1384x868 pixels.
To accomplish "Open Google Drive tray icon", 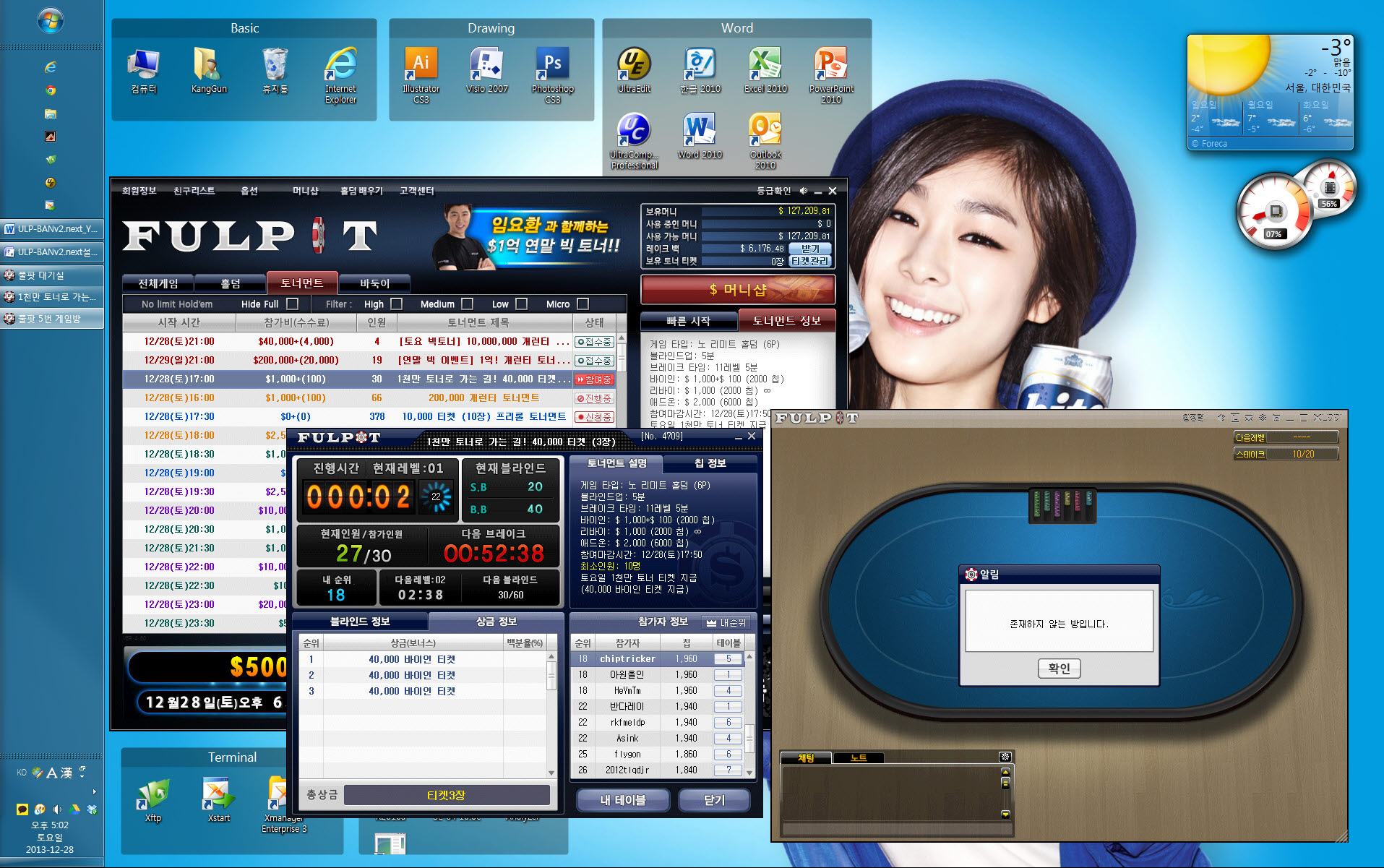I will [74, 809].
